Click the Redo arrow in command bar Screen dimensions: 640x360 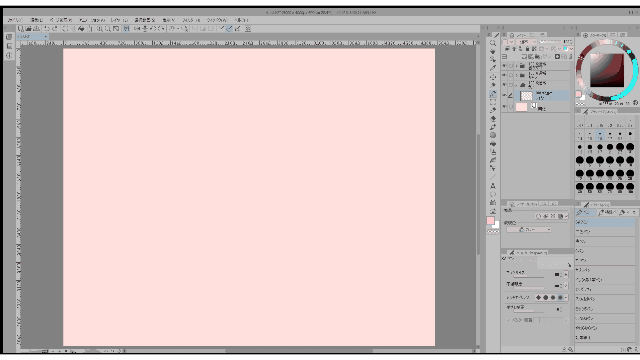pyautogui.click(x=55, y=29)
